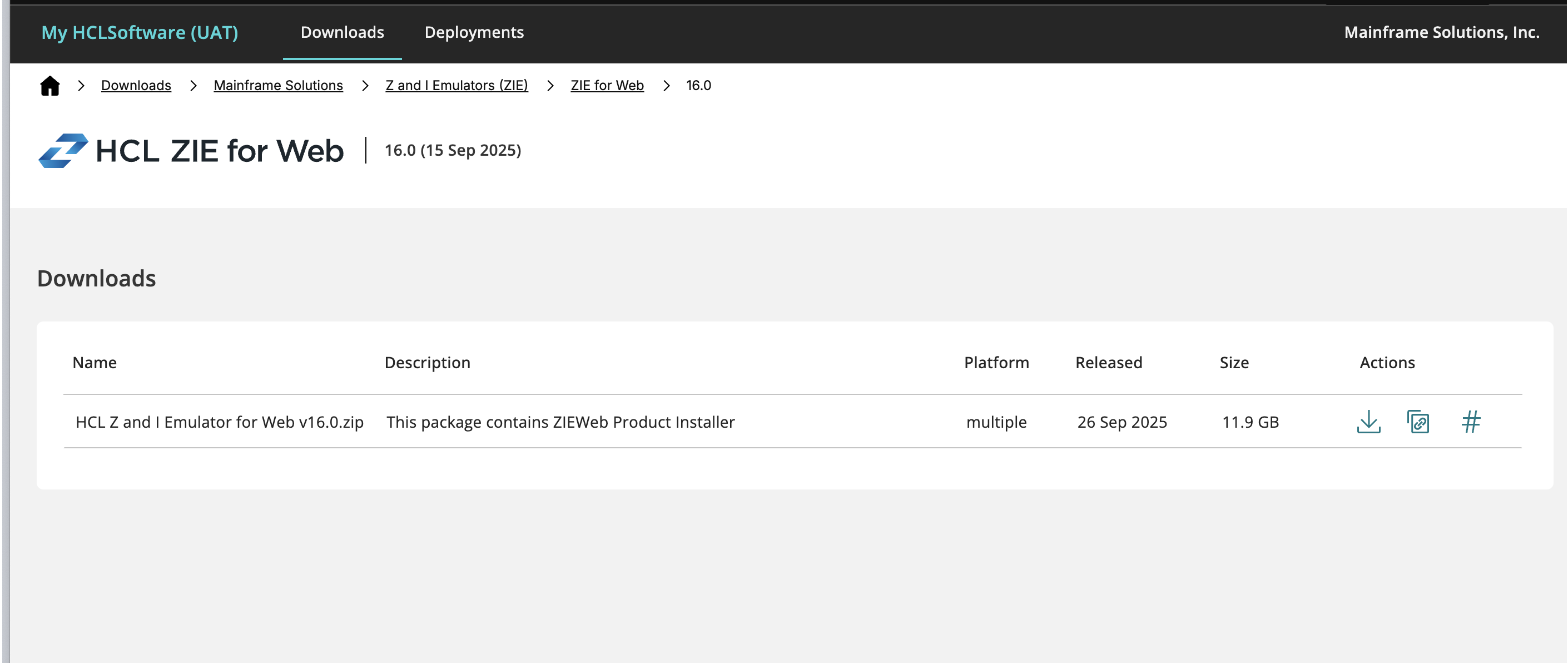The height and width of the screenshot is (663, 1568).
Task: Click the Released column header
Action: (x=1108, y=363)
